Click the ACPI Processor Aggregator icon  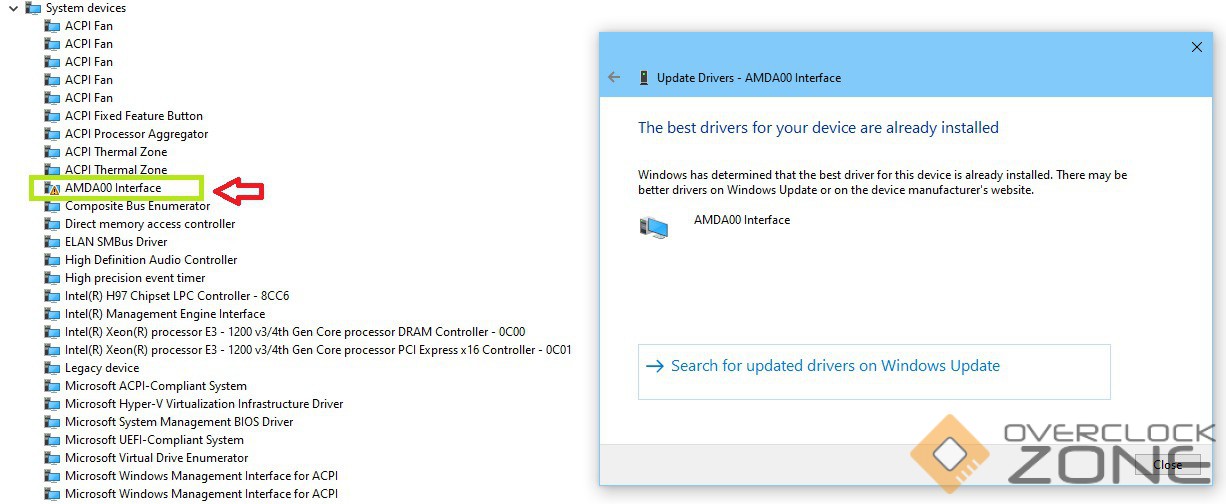52,134
